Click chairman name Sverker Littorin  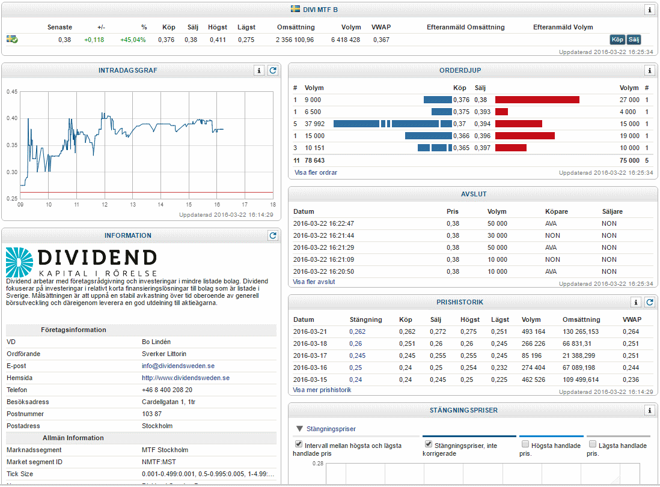coord(164,354)
